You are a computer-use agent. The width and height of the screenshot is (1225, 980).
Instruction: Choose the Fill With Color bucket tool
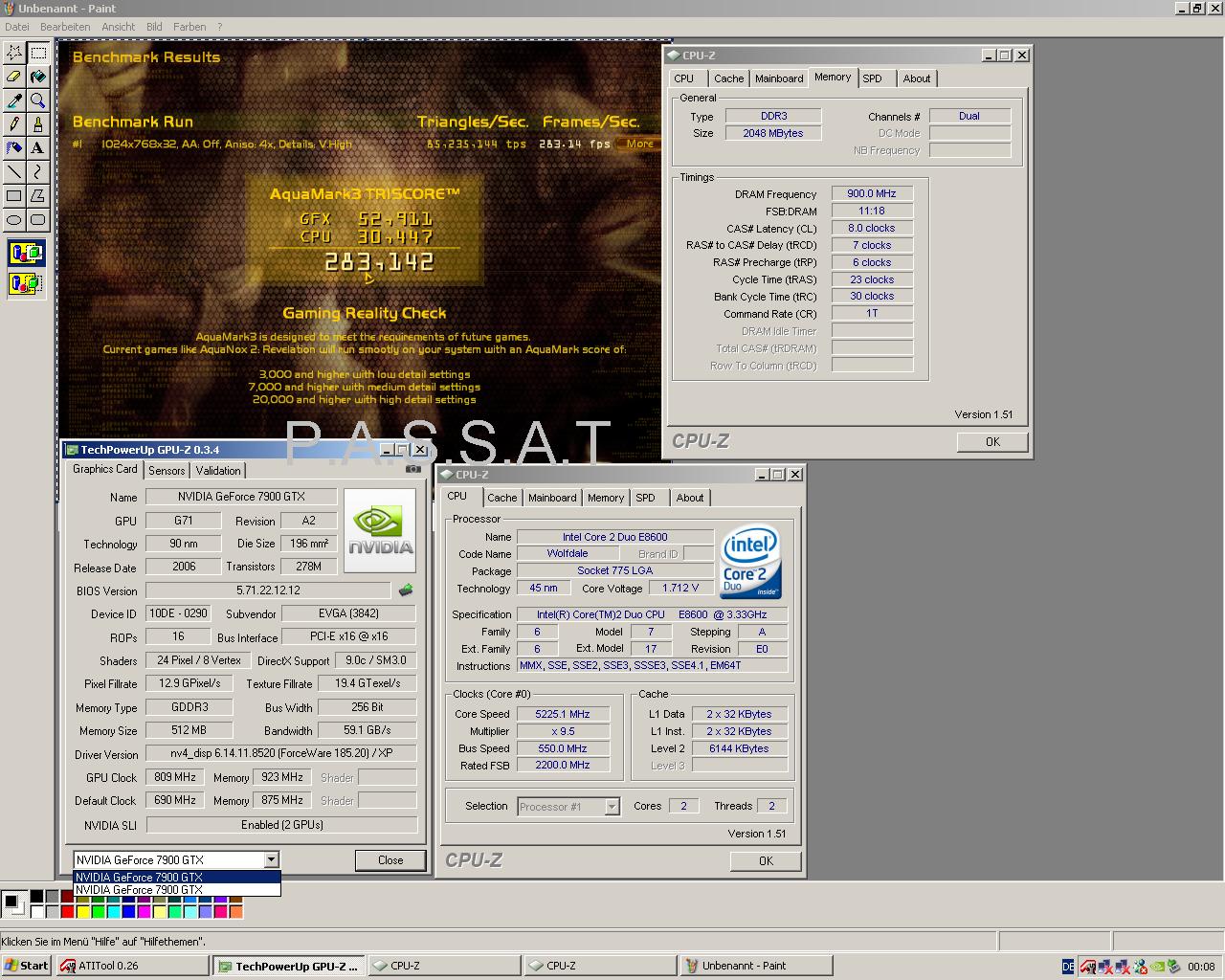(38, 77)
